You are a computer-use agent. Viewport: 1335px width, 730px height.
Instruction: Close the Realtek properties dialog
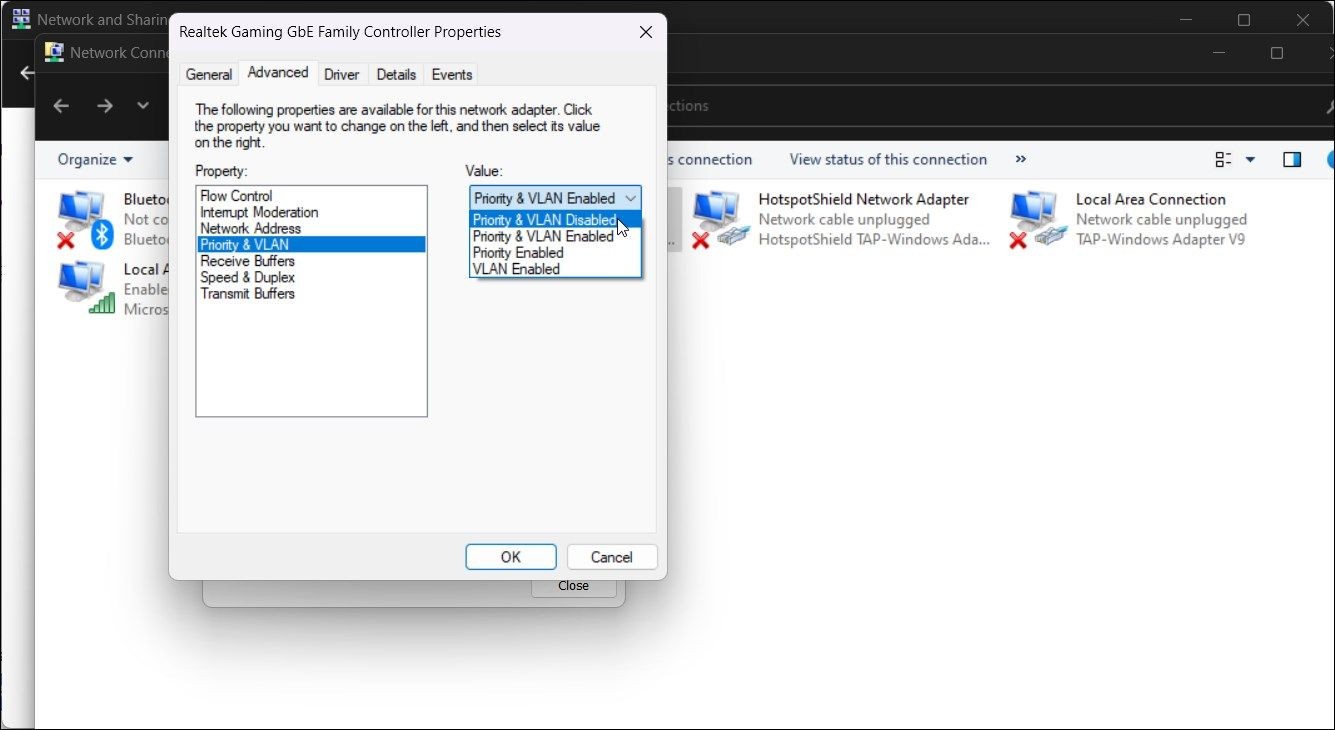pos(645,32)
